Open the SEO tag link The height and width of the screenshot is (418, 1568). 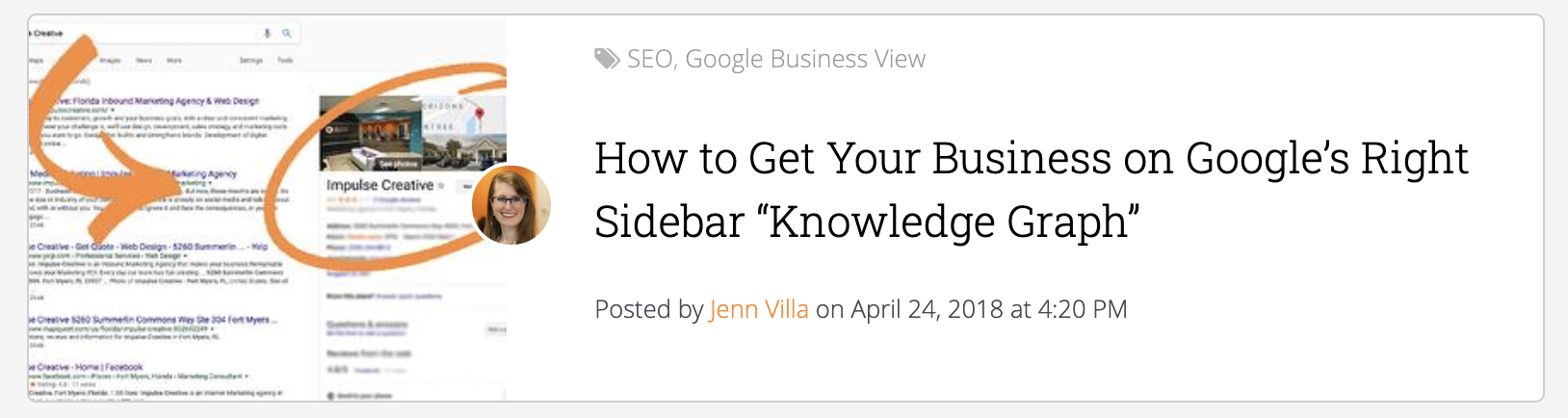coord(649,59)
